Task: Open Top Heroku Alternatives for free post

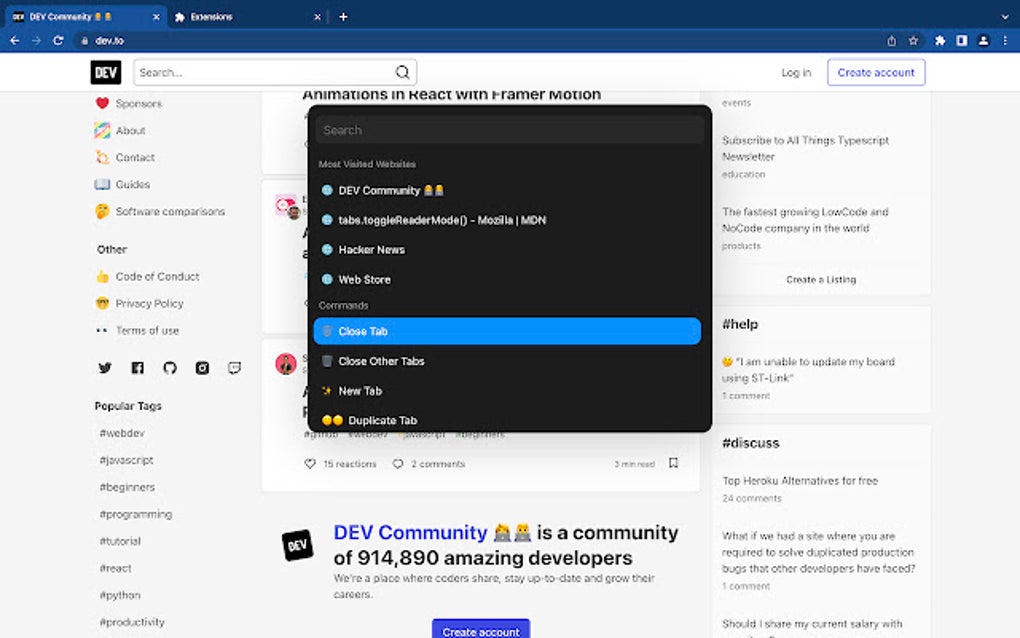Action: [x=800, y=481]
